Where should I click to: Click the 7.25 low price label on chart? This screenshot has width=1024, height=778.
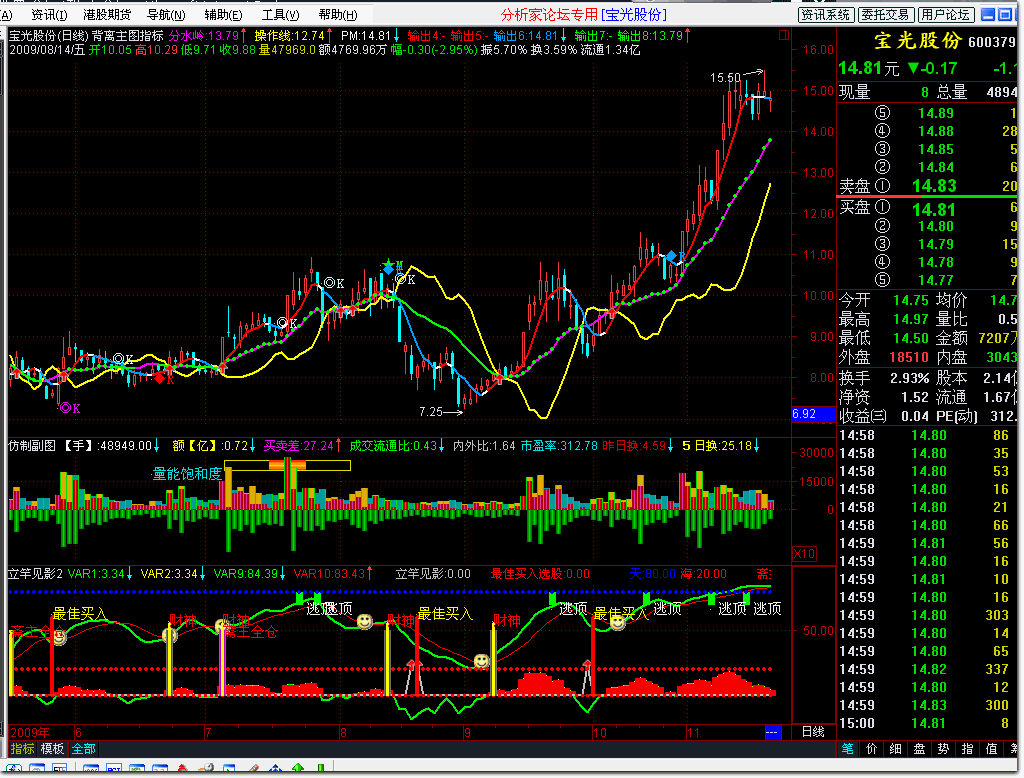[431, 412]
